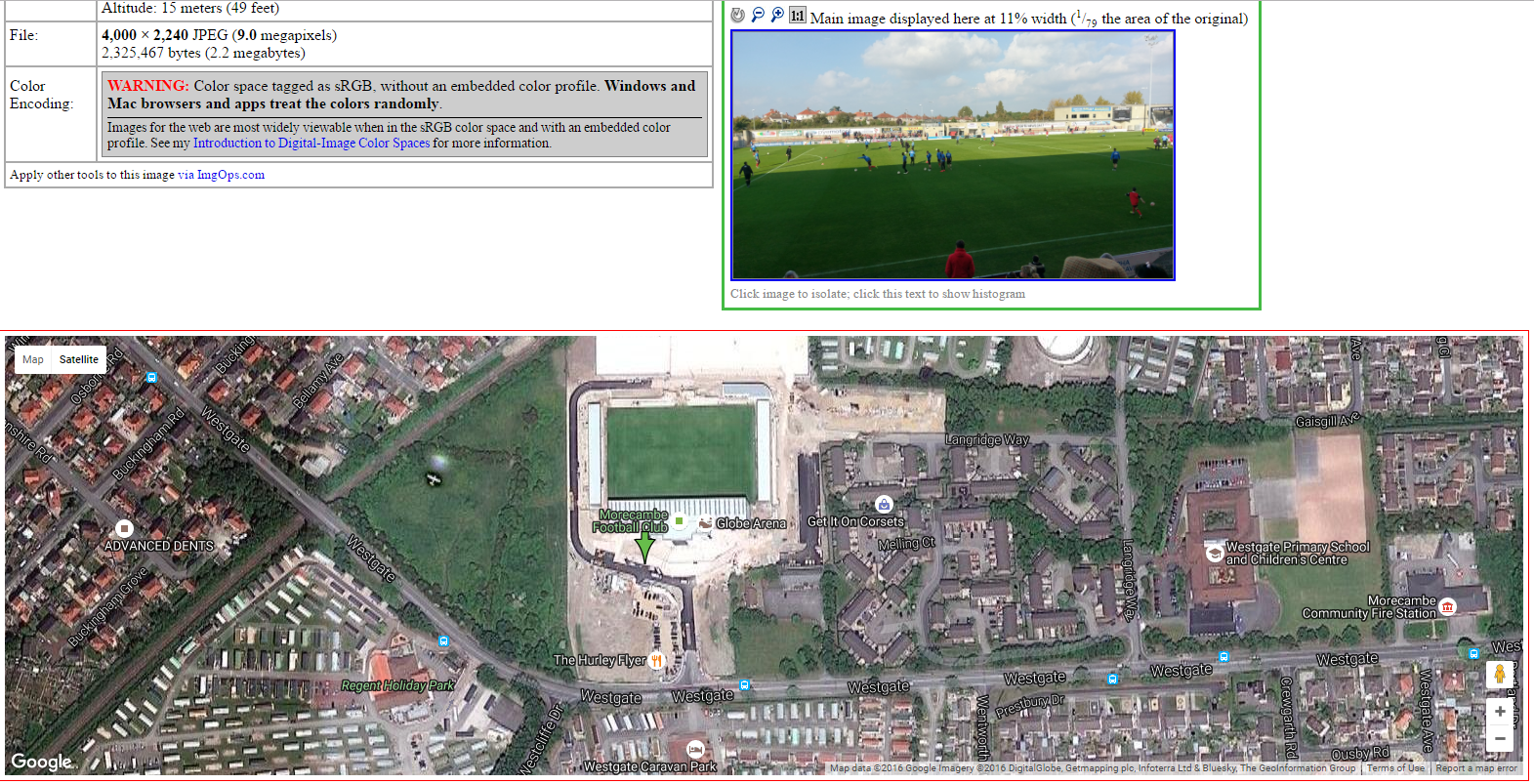Click Westgate Primary School icon
Screen dimensions: 1534x784
point(1215,554)
